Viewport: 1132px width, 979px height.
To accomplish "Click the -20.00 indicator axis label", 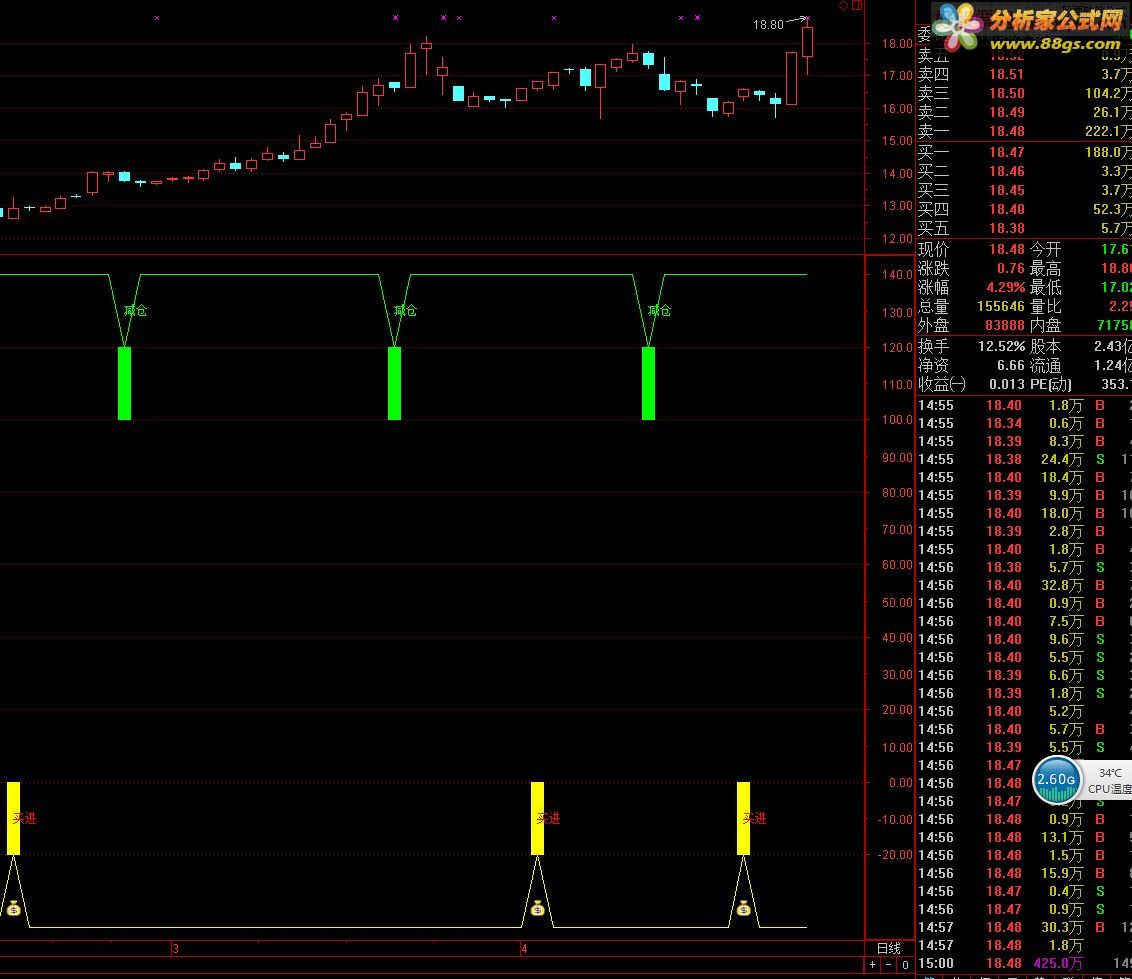I will (x=895, y=854).
